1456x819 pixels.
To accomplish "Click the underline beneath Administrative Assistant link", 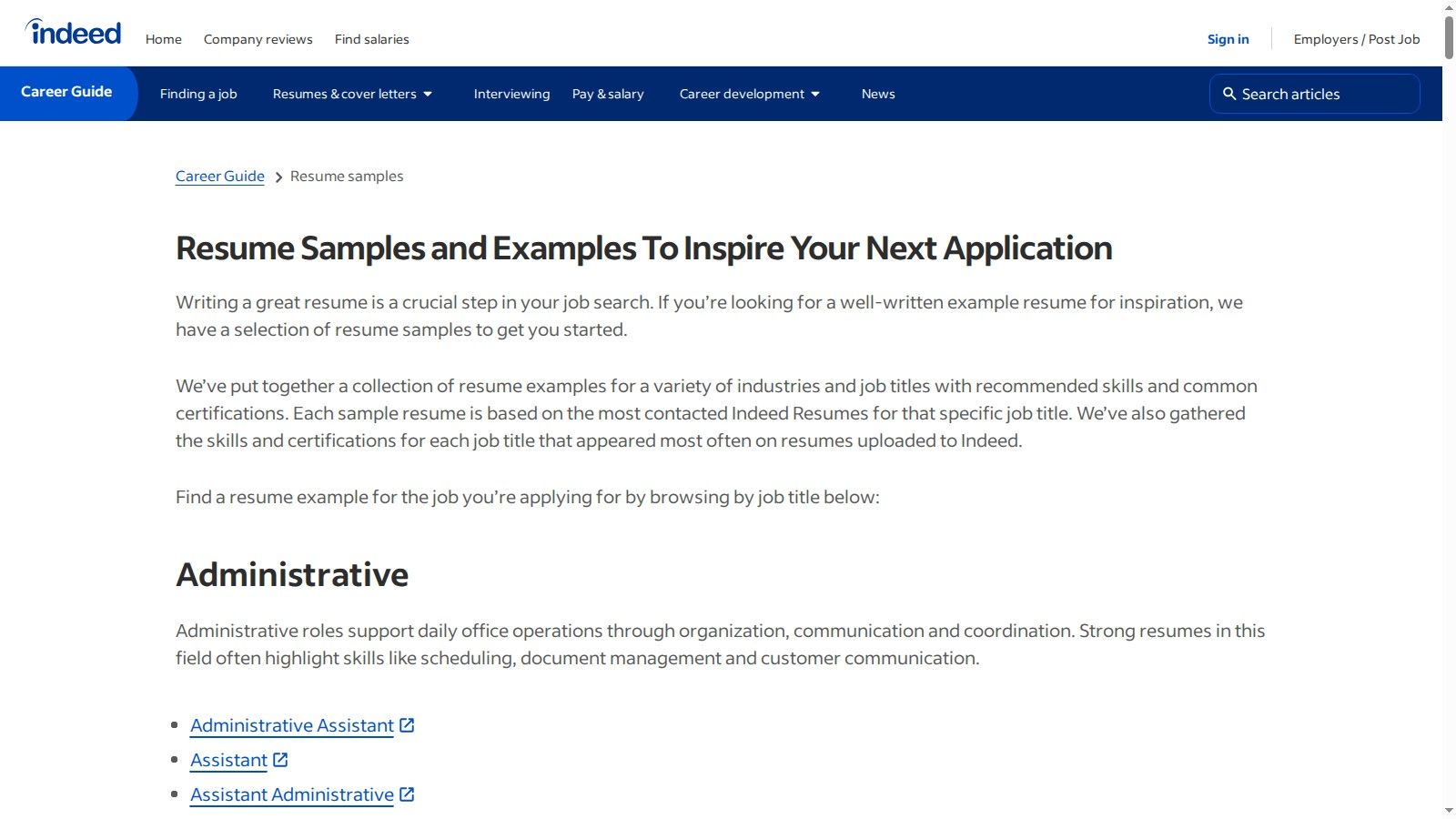I will point(289,735).
